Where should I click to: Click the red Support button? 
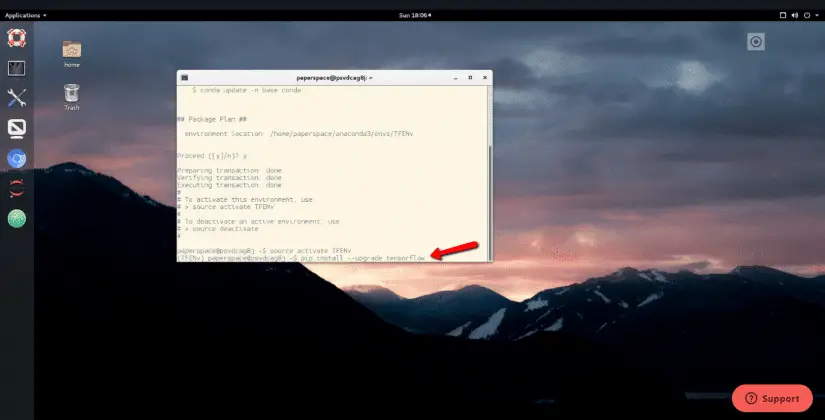[772, 398]
